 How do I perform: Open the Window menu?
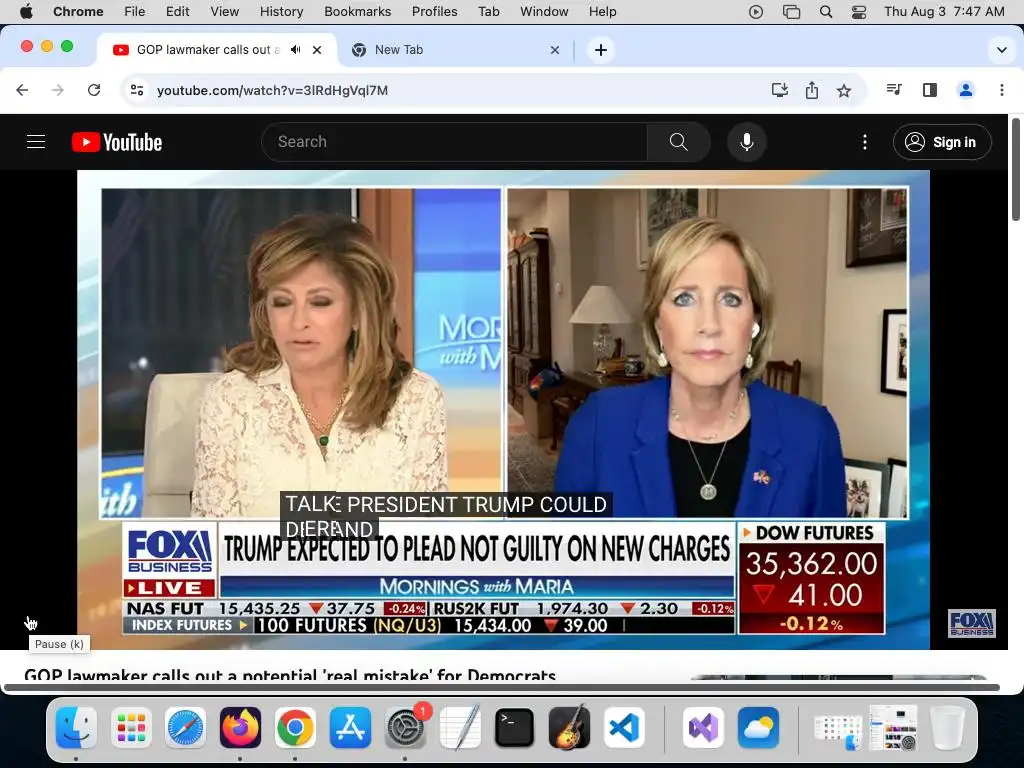click(544, 11)
